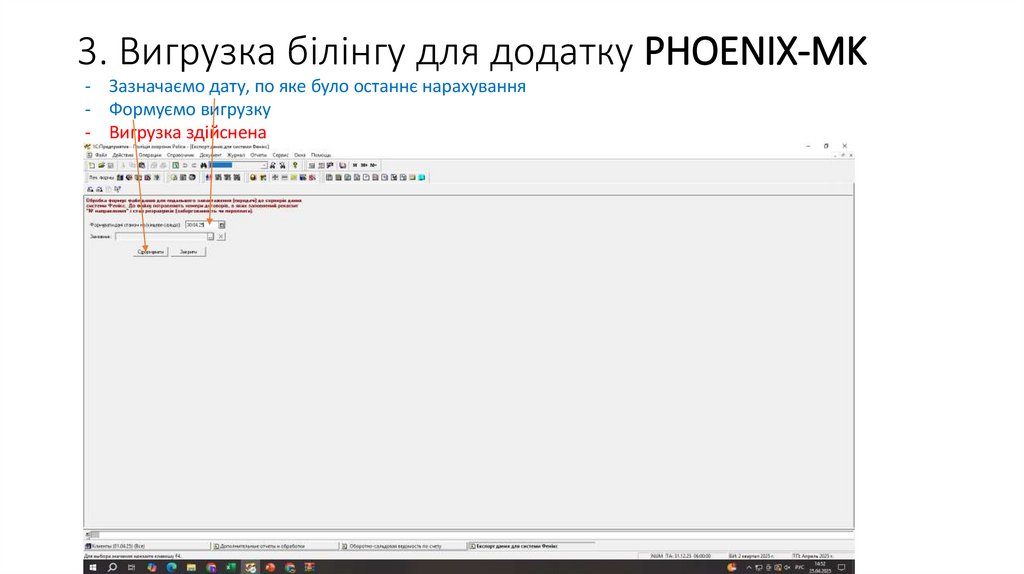Click the Paste clipboard toolbar icon
Image resolution: width=1024 pixels, height=574 pixels.
coord(142,165)
